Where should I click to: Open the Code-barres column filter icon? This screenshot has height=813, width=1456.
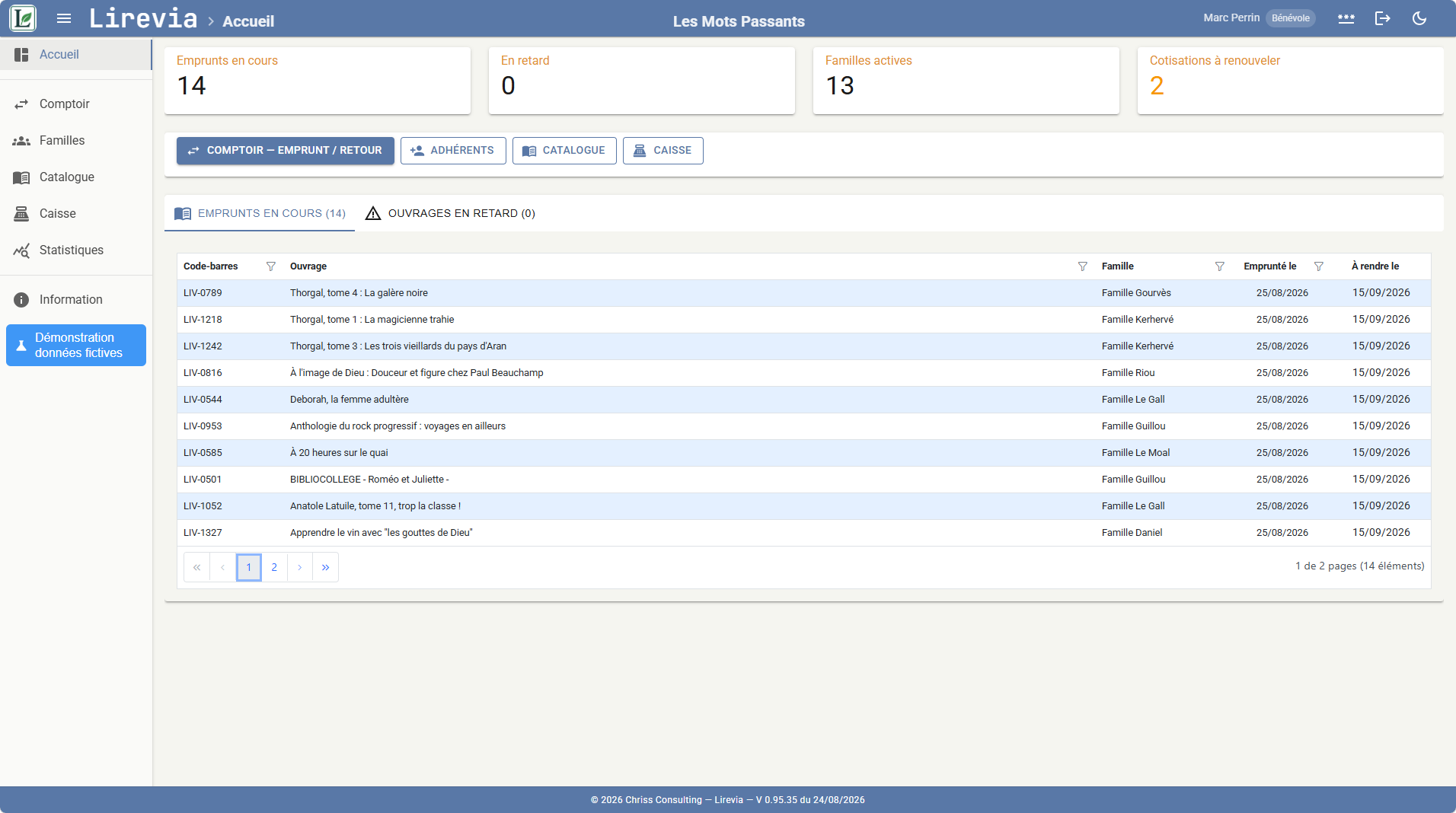point(271,266)
